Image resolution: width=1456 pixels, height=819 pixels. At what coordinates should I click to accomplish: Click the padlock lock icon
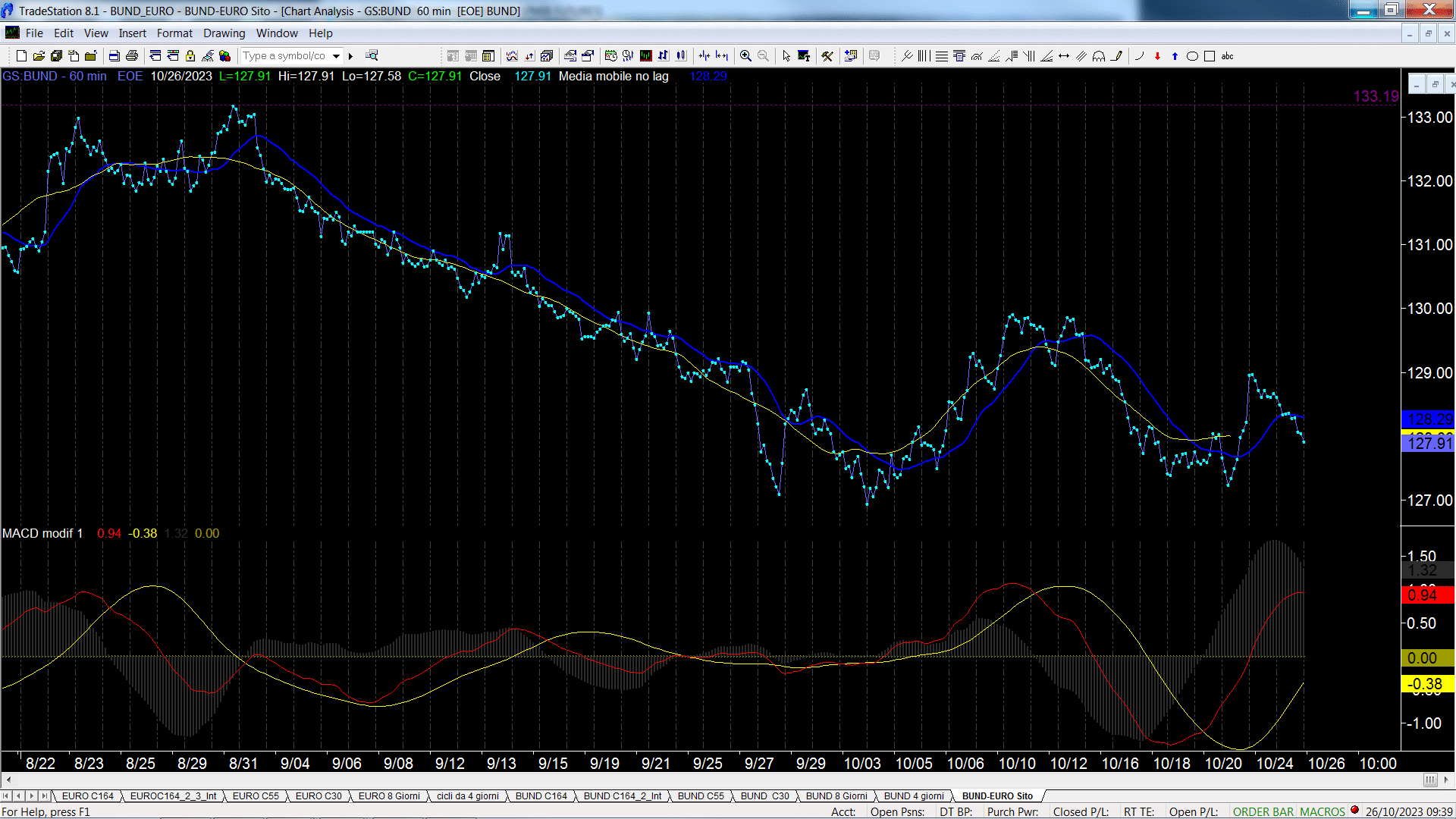tap(190, 56)
